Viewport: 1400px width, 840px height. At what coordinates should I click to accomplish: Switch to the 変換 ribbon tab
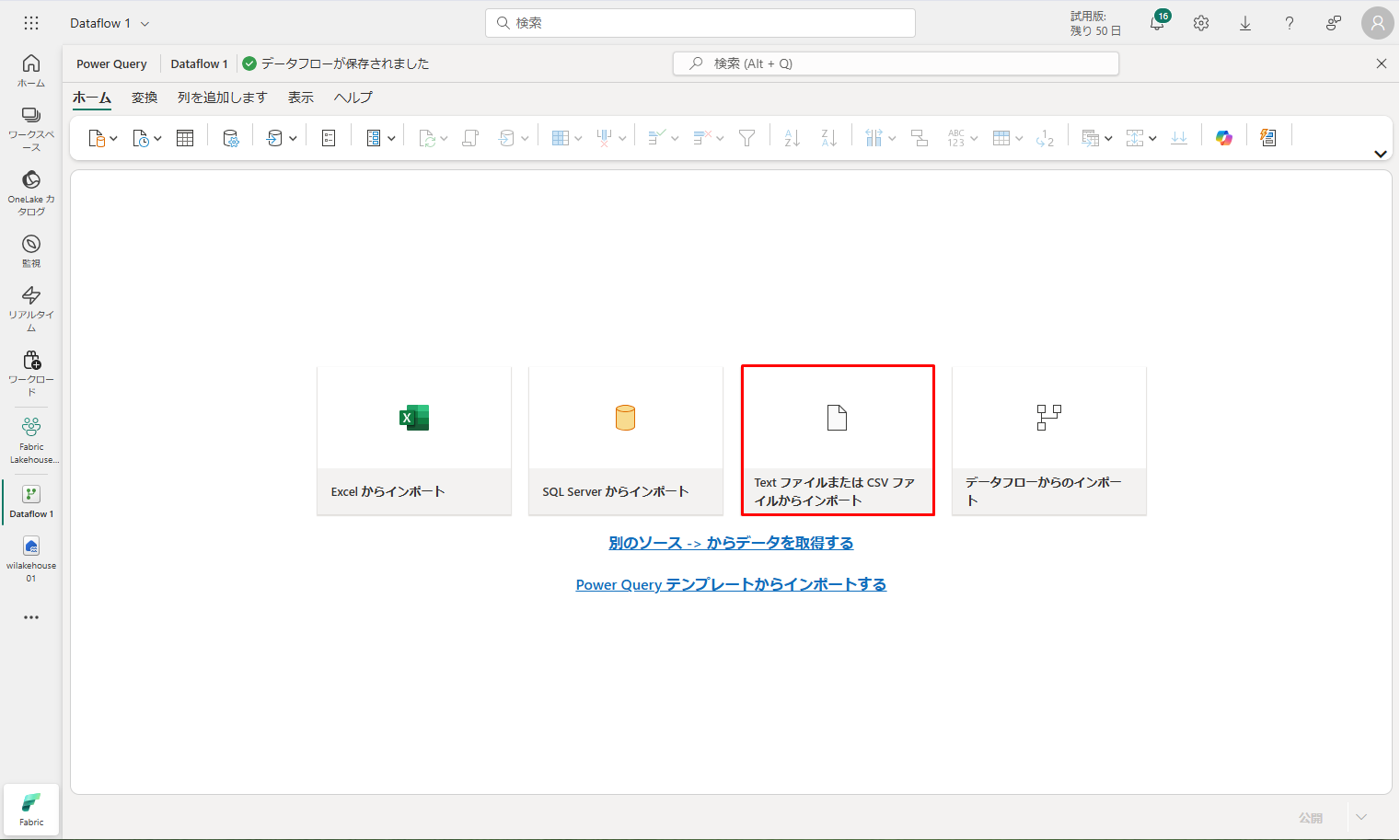click(x=145, y=98)
